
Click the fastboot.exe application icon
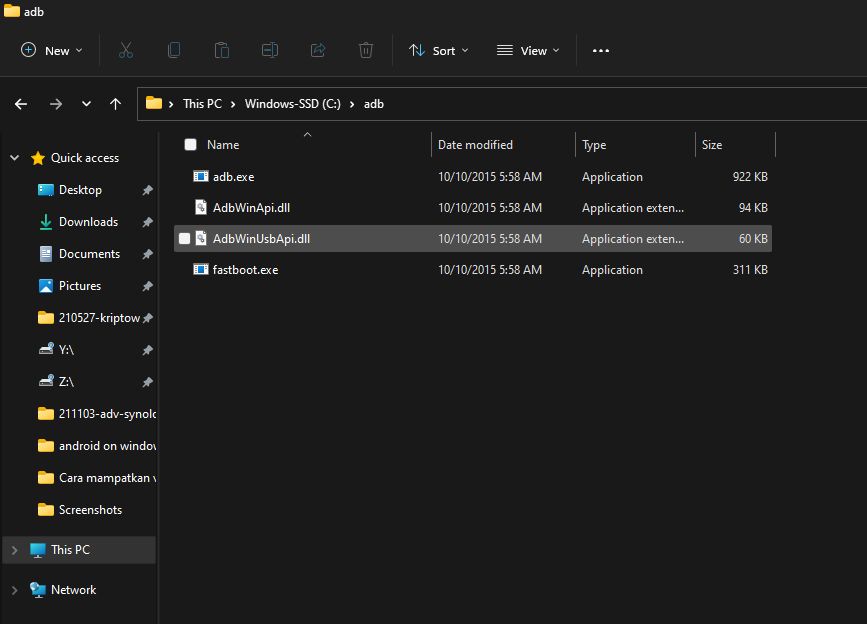pos(200,269)
